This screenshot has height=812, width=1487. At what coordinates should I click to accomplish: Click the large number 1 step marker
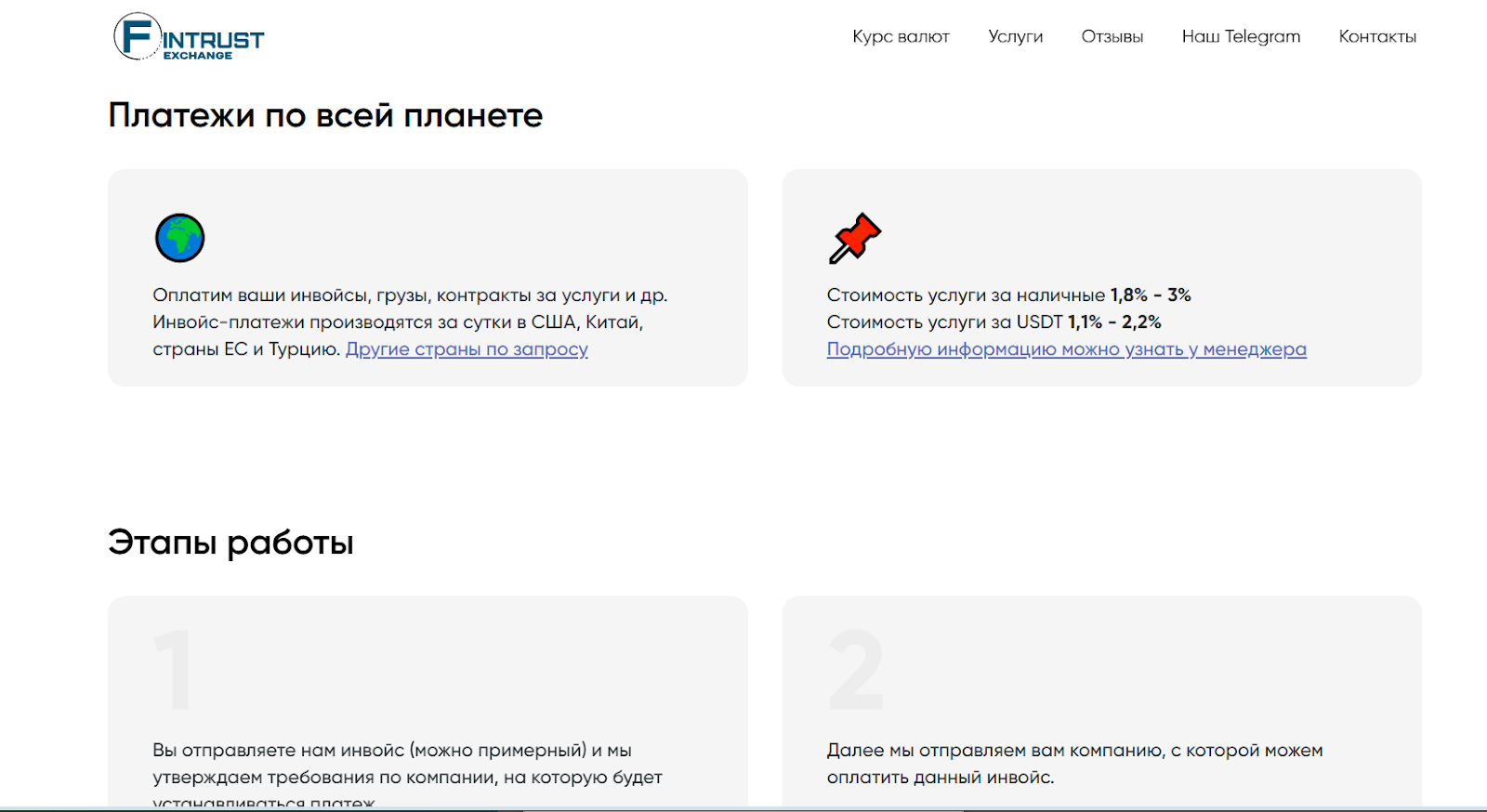174,669
